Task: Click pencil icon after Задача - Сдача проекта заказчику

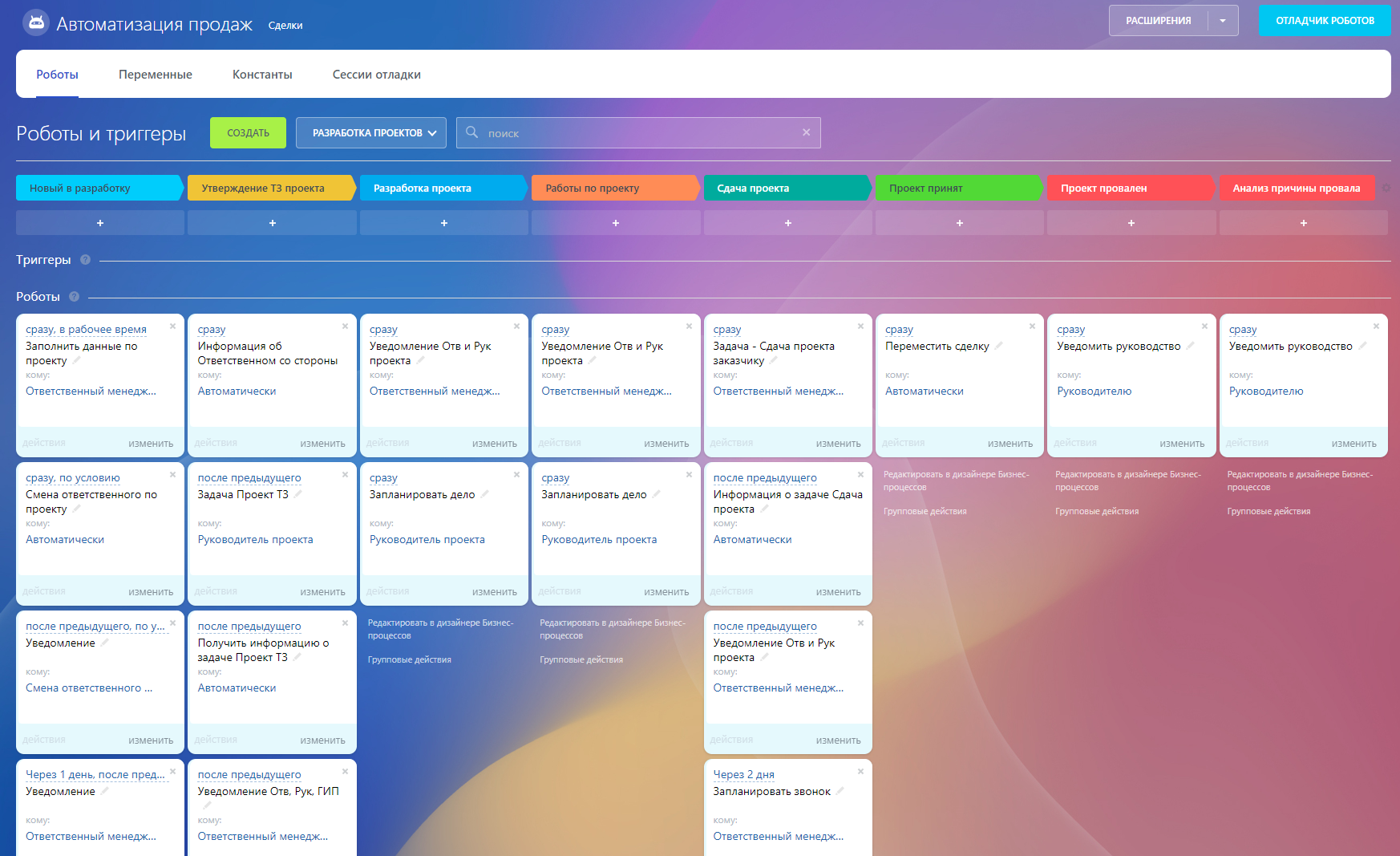Action: tap(774, 360)
